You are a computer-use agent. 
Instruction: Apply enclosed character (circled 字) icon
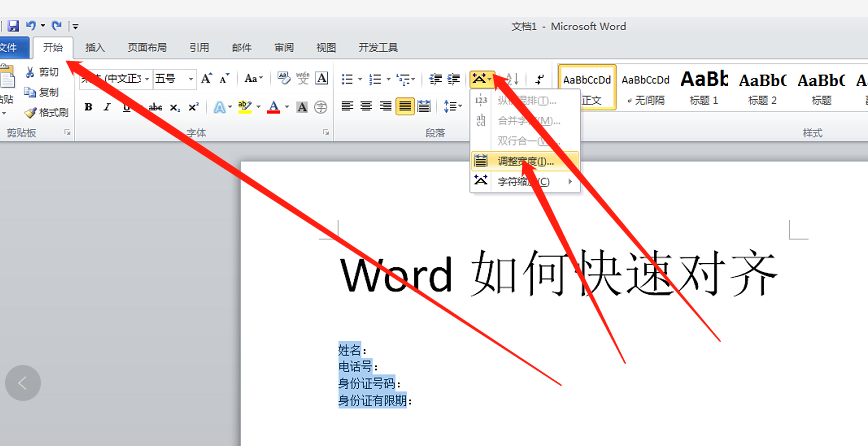tap(321, 107)
